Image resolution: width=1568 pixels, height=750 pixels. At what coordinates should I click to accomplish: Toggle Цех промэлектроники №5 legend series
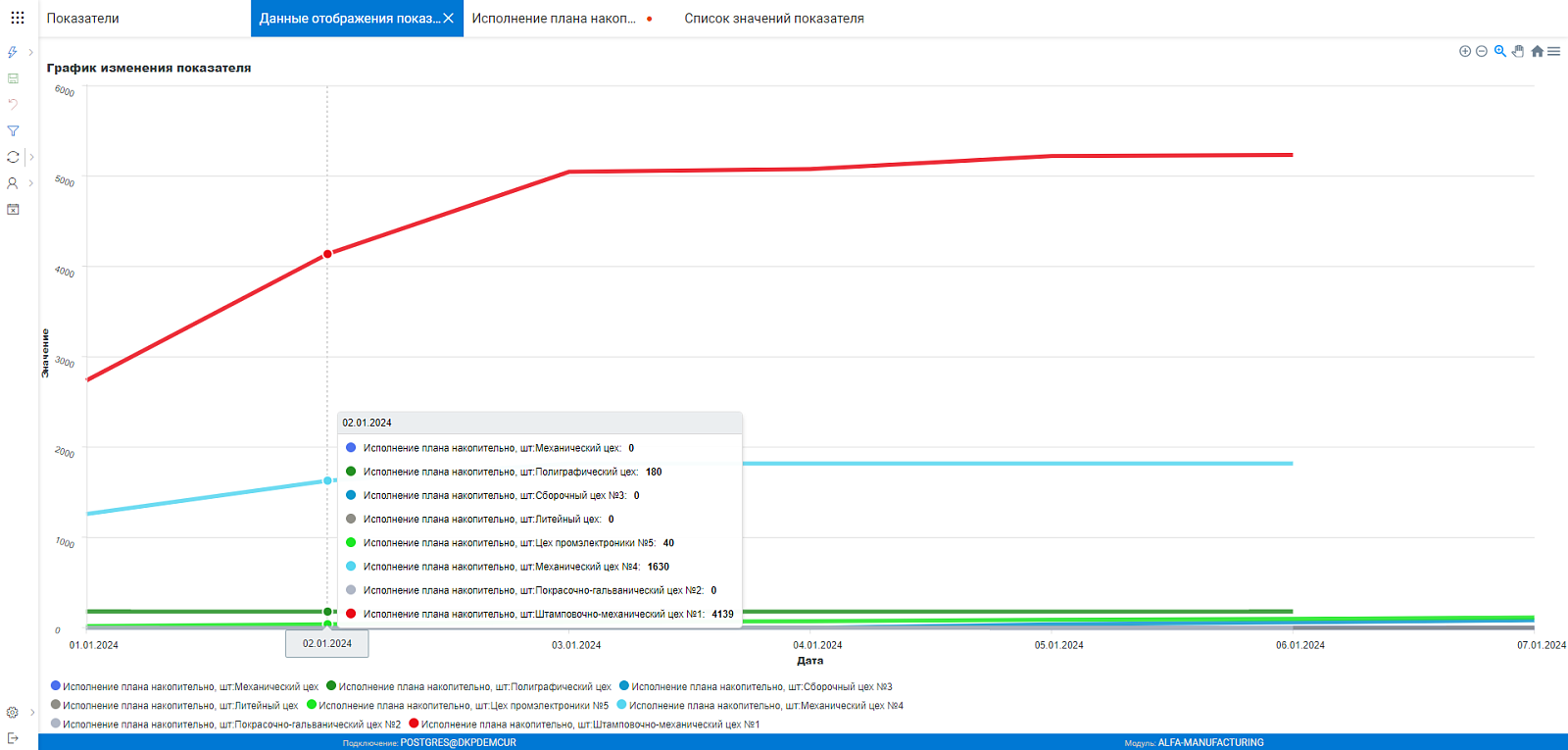tap(458, 705)
